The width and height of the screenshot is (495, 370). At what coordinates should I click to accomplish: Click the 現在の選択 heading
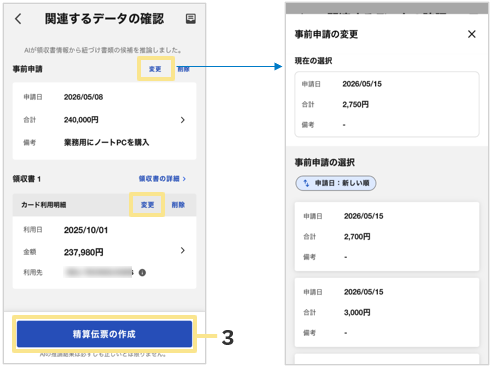(313, 61)
